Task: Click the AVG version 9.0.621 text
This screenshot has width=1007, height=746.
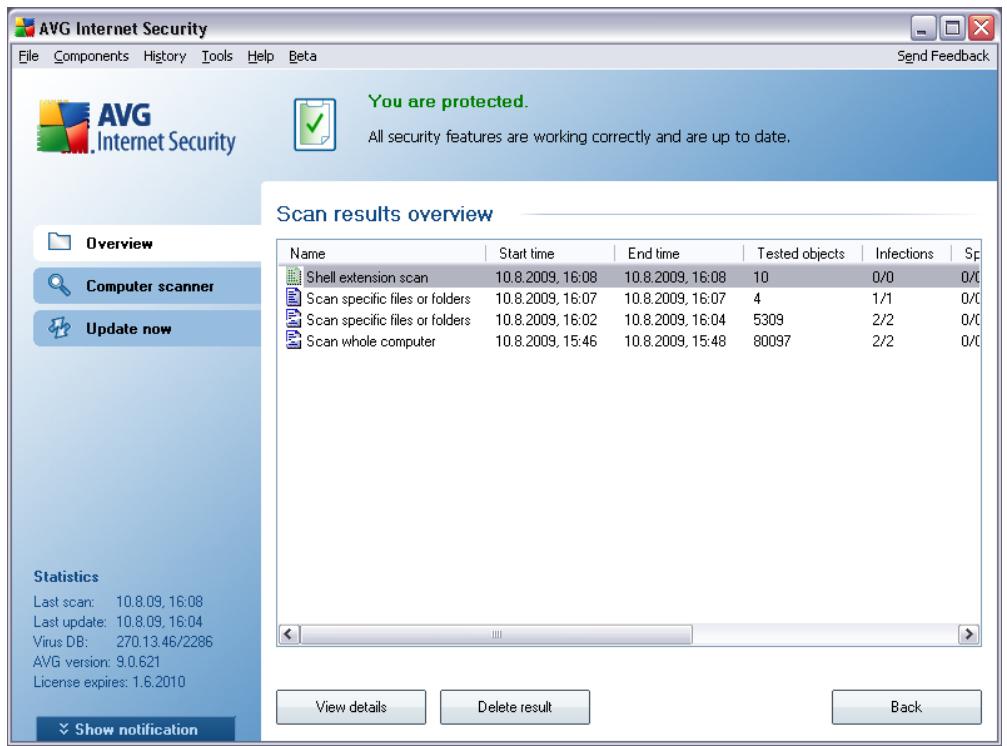Action: [x=97, y=661]
